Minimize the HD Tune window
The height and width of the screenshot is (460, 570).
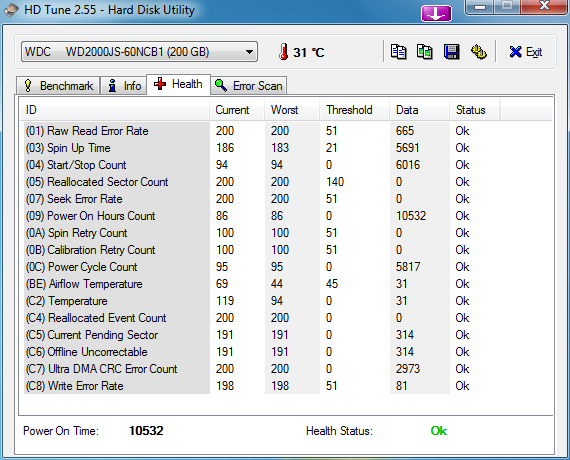coord(479,7)
